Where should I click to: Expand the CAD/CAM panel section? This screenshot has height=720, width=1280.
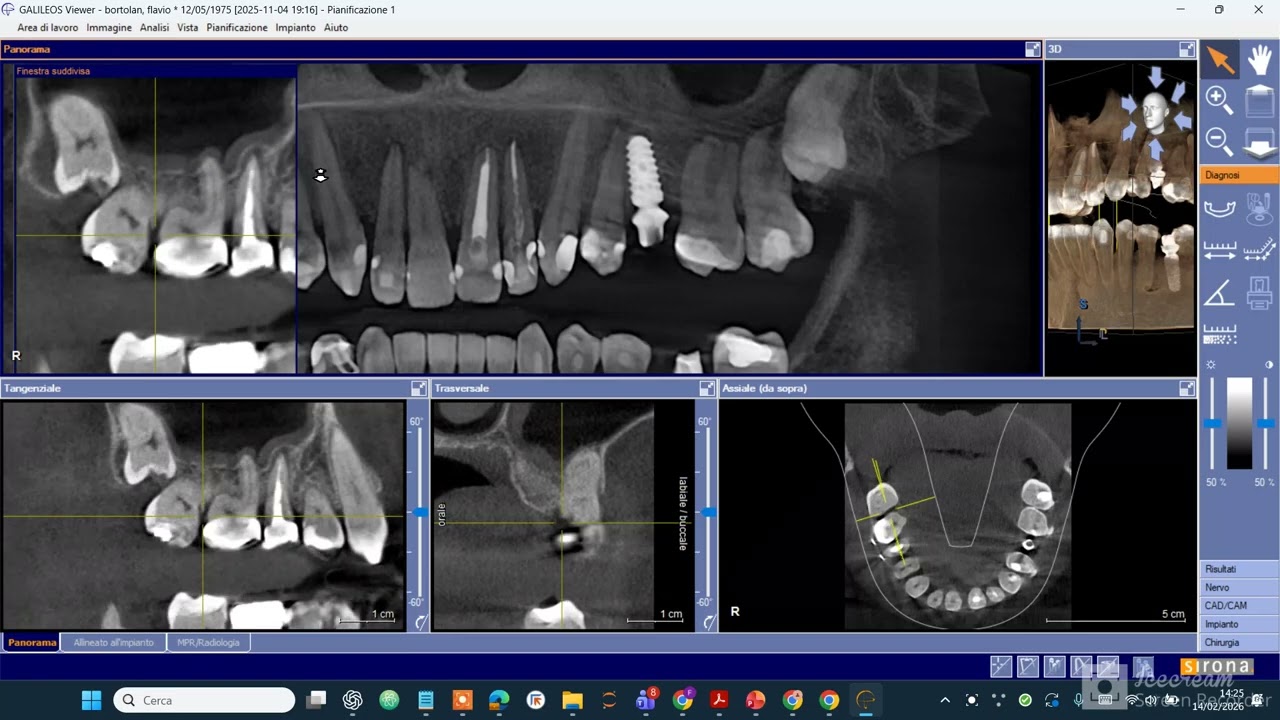[x=1239, y=606]
